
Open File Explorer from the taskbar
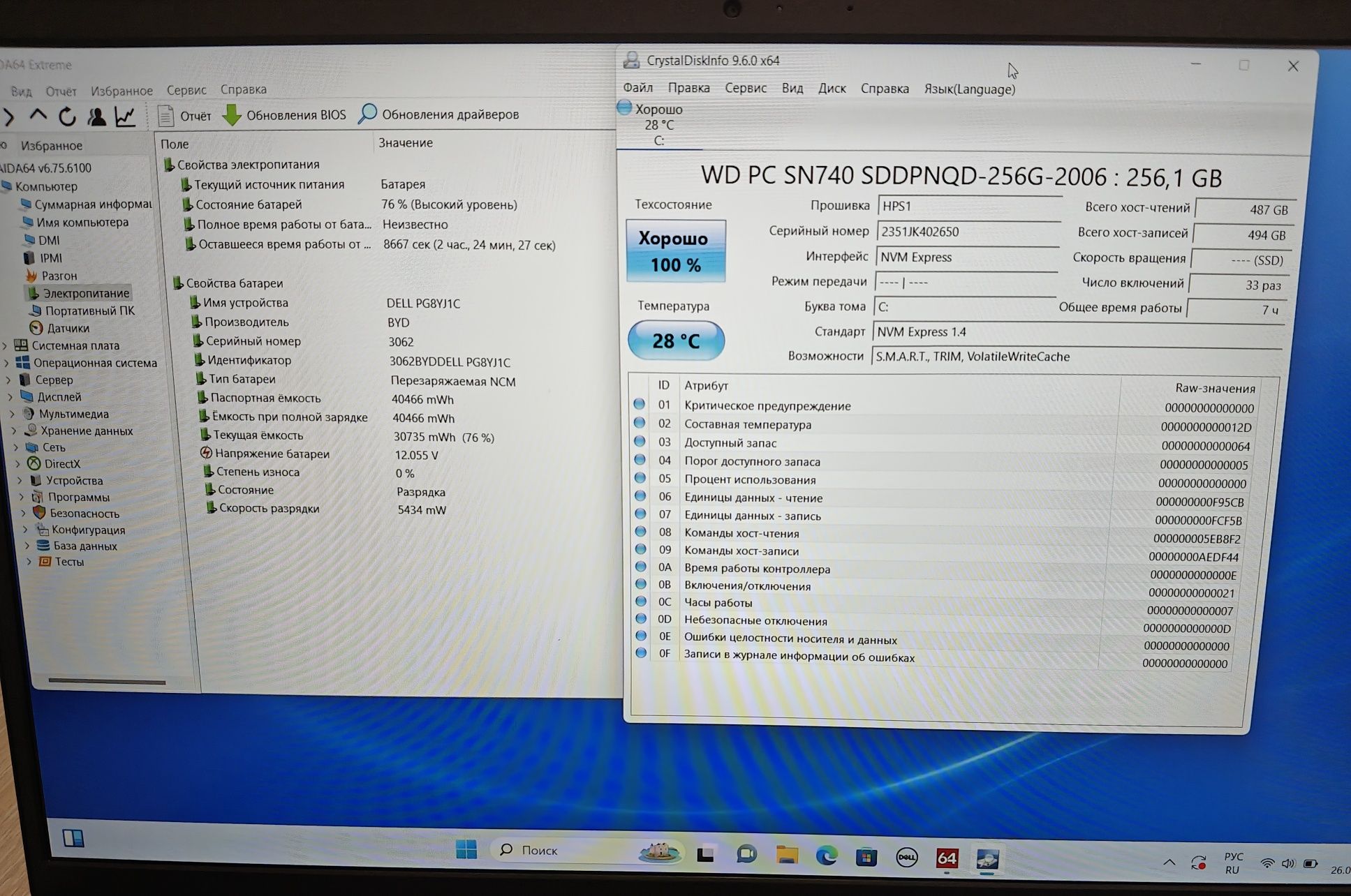(x=787, y=855)
